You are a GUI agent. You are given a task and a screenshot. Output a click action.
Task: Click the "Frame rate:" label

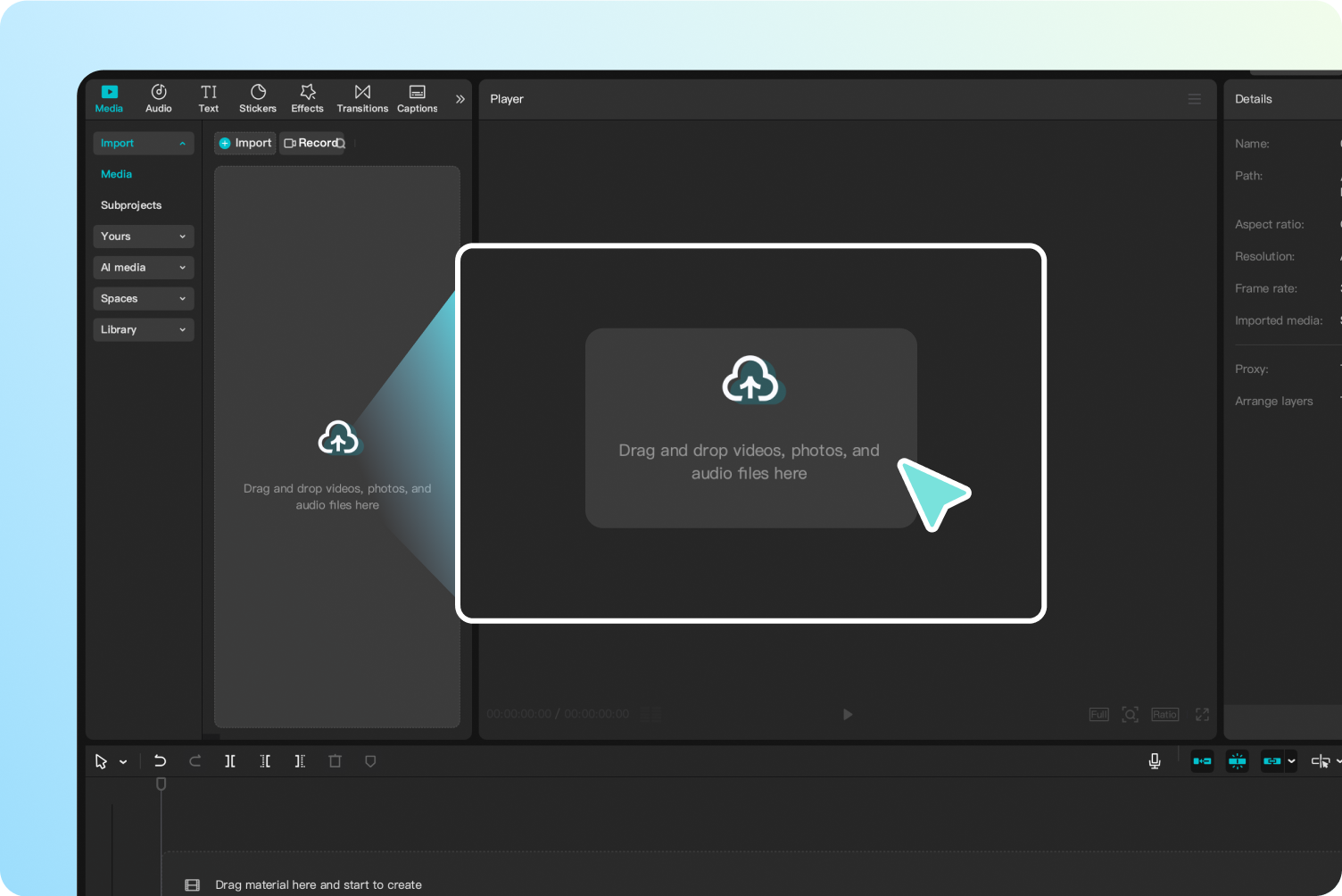tap(1266, 288)
